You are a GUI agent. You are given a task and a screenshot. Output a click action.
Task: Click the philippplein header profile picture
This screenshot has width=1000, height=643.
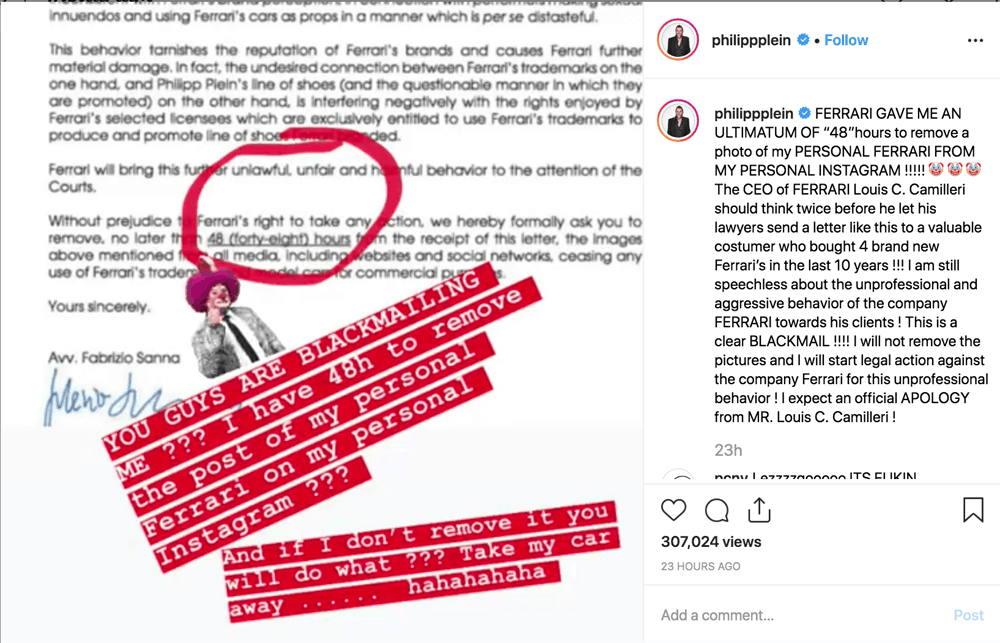click(x=678, y=40)
